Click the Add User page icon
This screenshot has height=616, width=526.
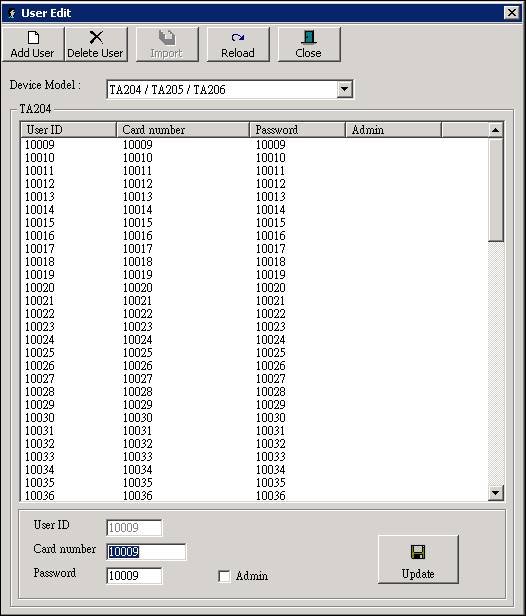33,37
